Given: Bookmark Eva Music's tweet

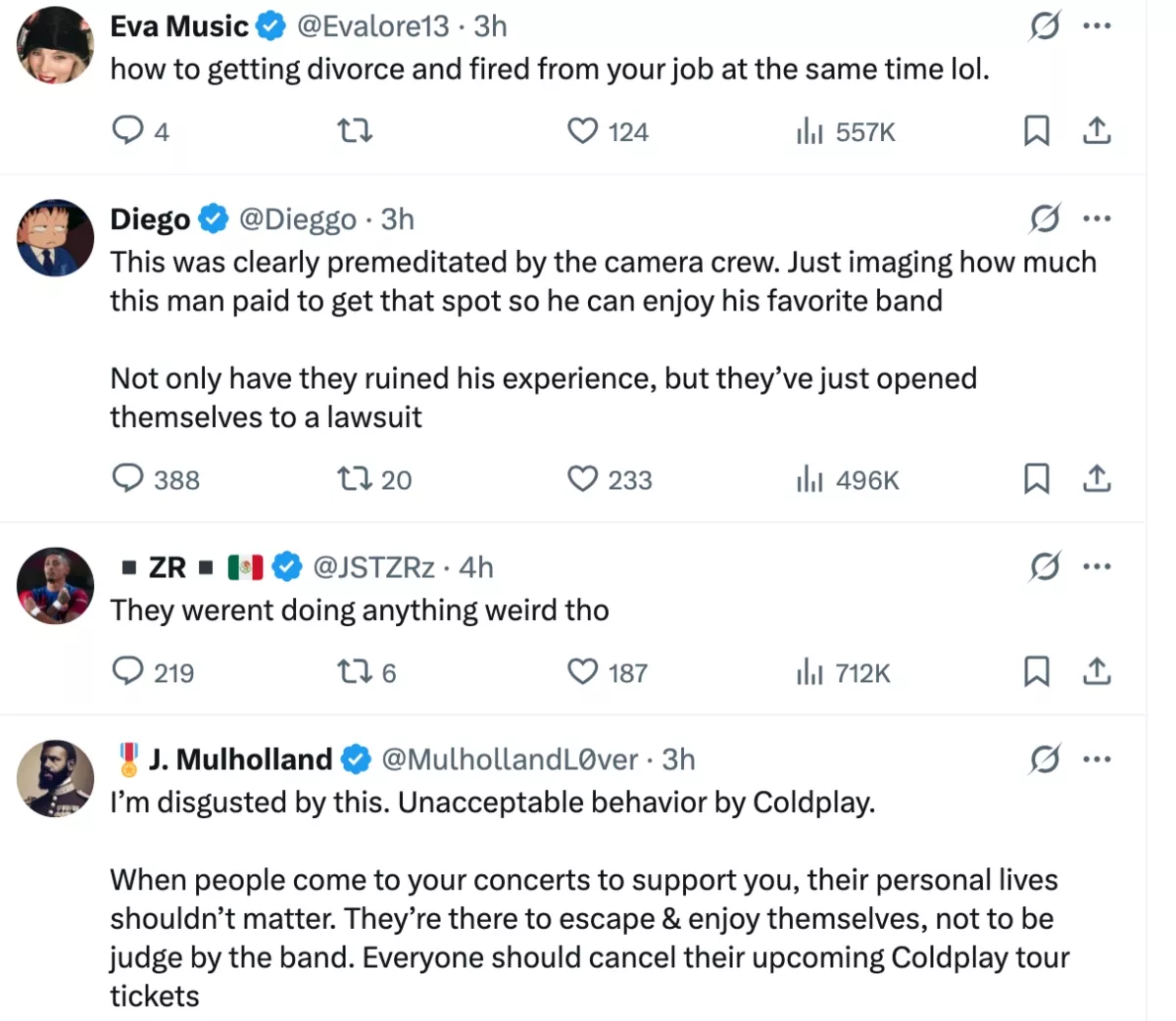Looking at the screenshot, I should tap(1036, 130).
